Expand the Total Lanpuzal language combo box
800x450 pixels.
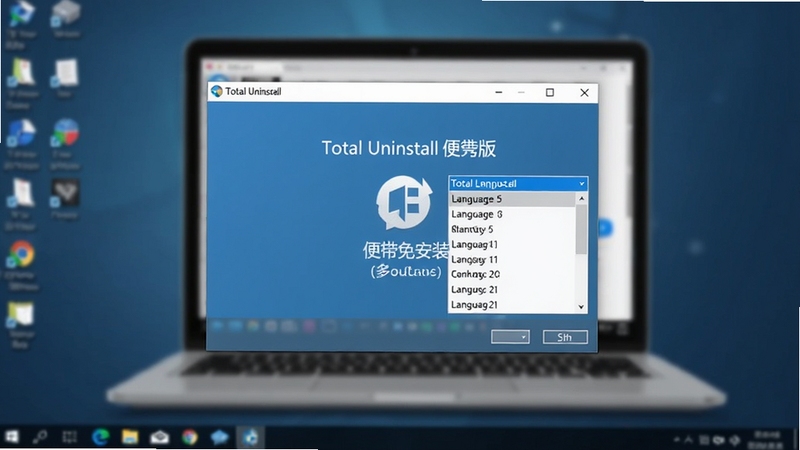pyautogui.click(x=518, y=183)
